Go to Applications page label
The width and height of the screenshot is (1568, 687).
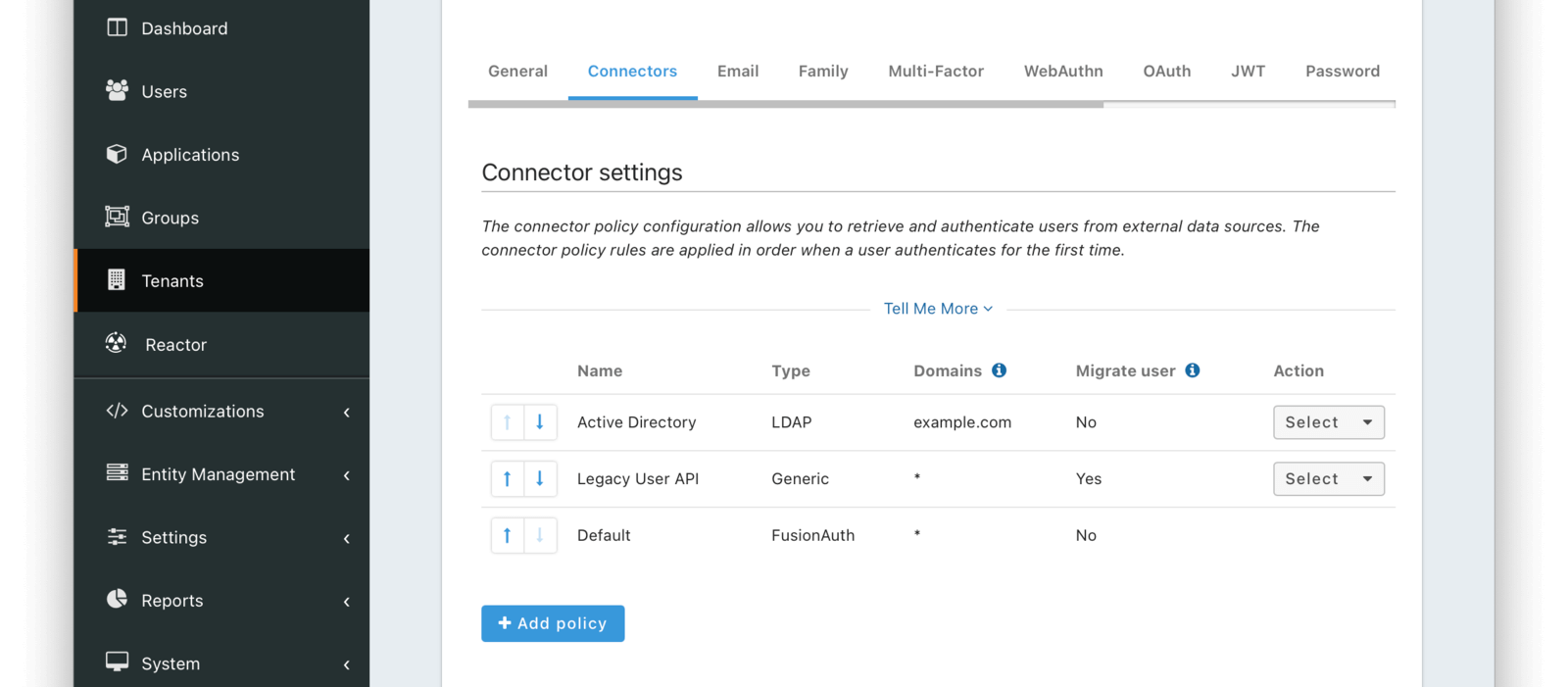[x=190, y=155]
